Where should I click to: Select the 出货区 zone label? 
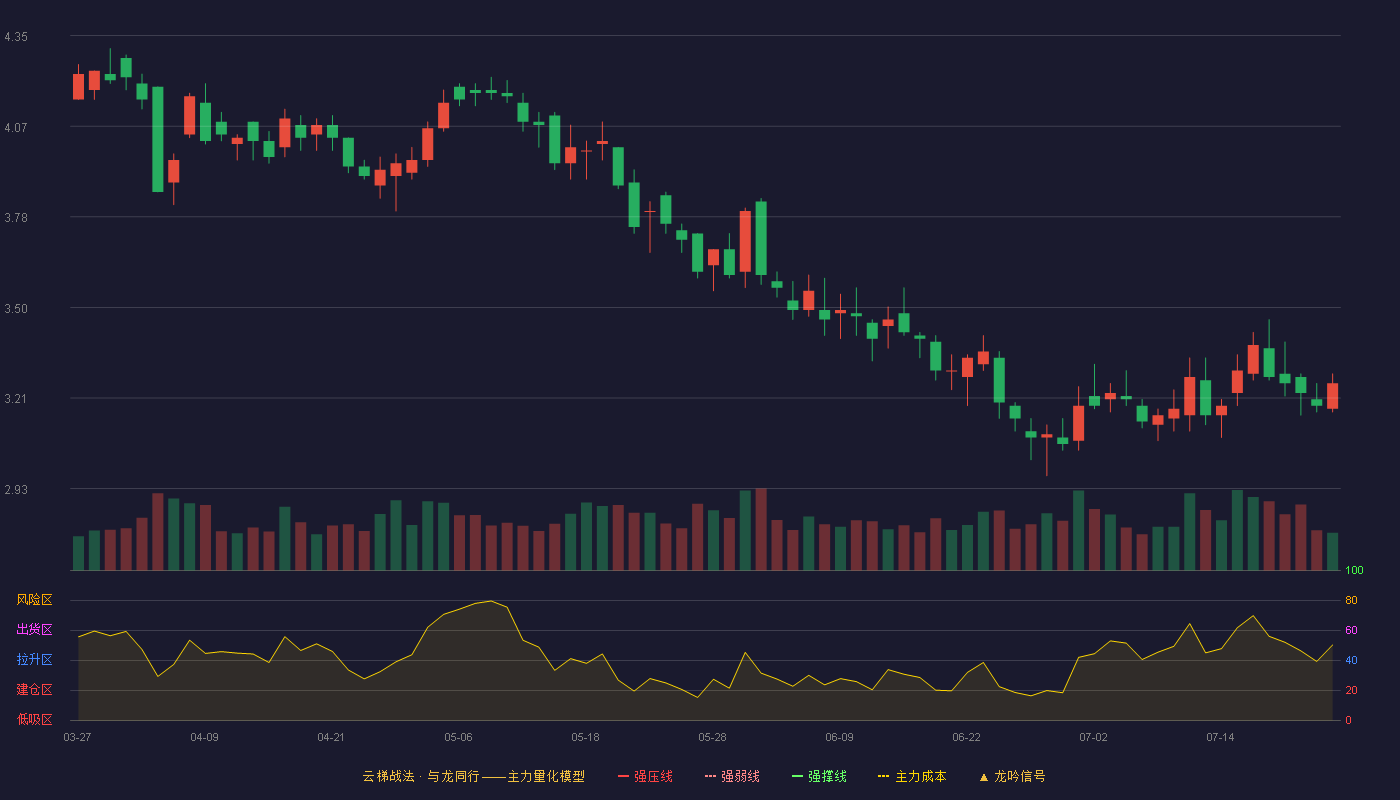pyautogui.click(x=35, y=630)
